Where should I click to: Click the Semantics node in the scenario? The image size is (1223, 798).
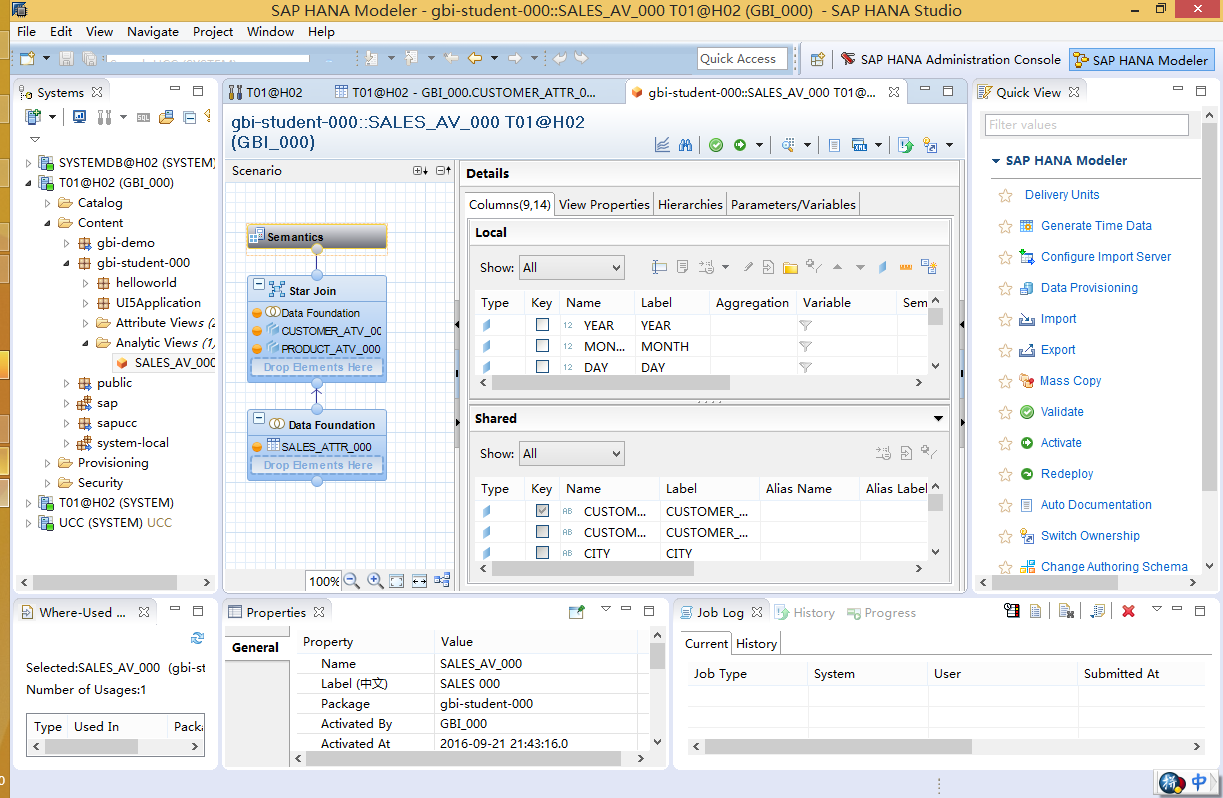[316, 237]
